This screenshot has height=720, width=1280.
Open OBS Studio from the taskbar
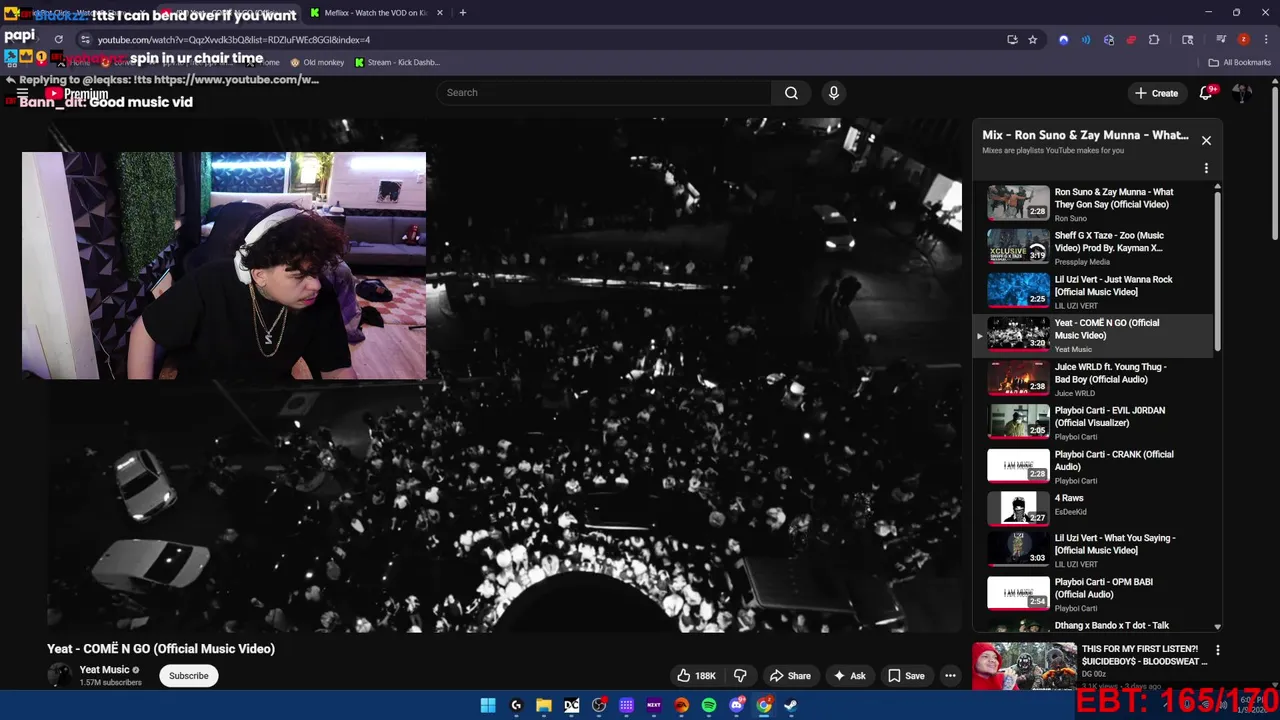pyautogui.click(x=599, y=705)
